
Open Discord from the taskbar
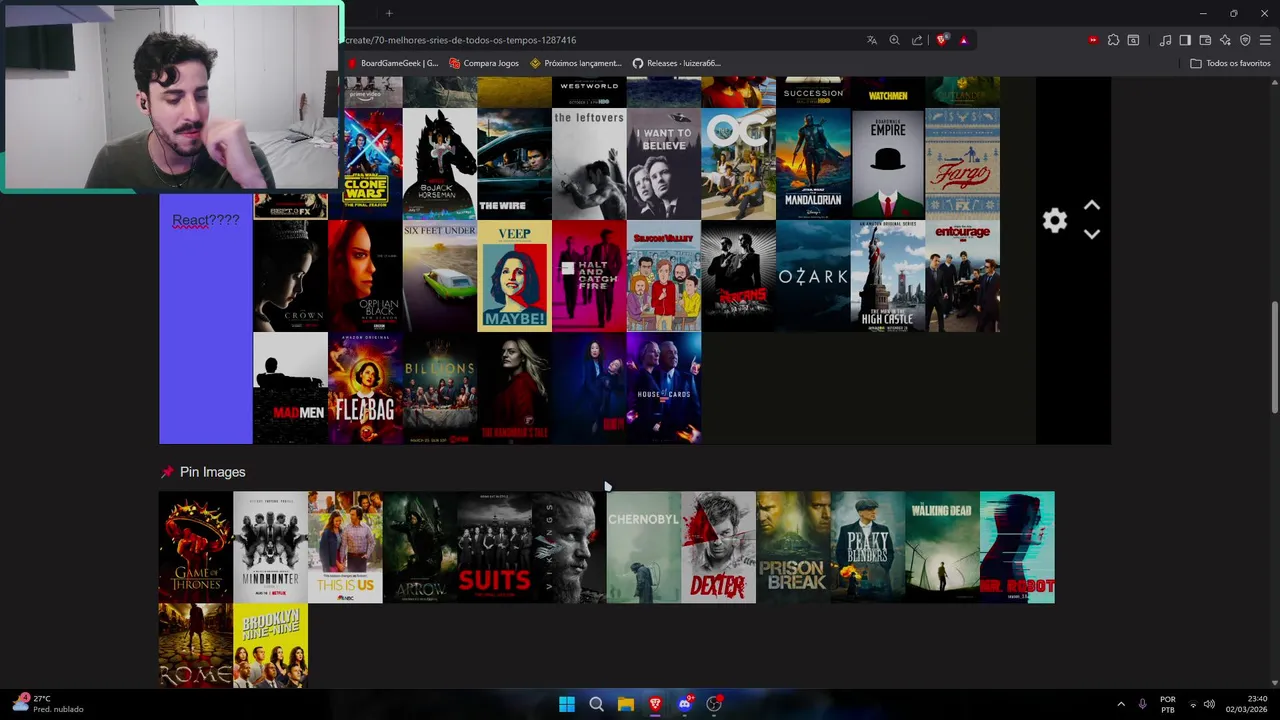coord(685,704)
